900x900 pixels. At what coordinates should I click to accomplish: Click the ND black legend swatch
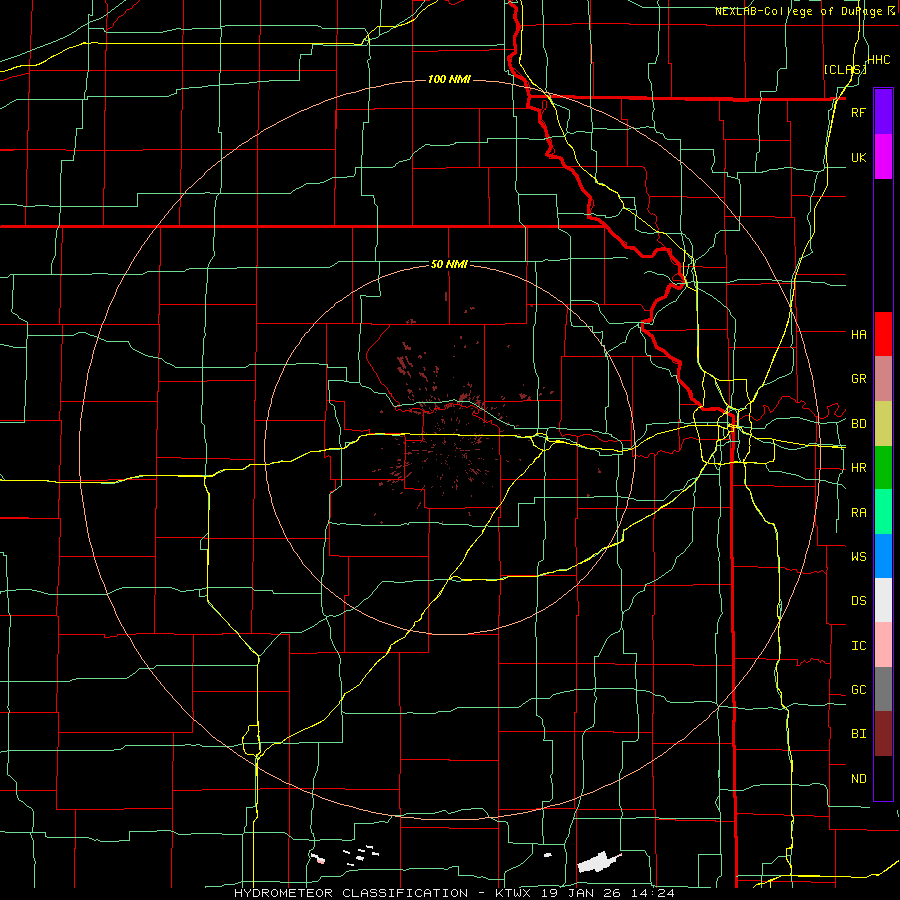883,778
